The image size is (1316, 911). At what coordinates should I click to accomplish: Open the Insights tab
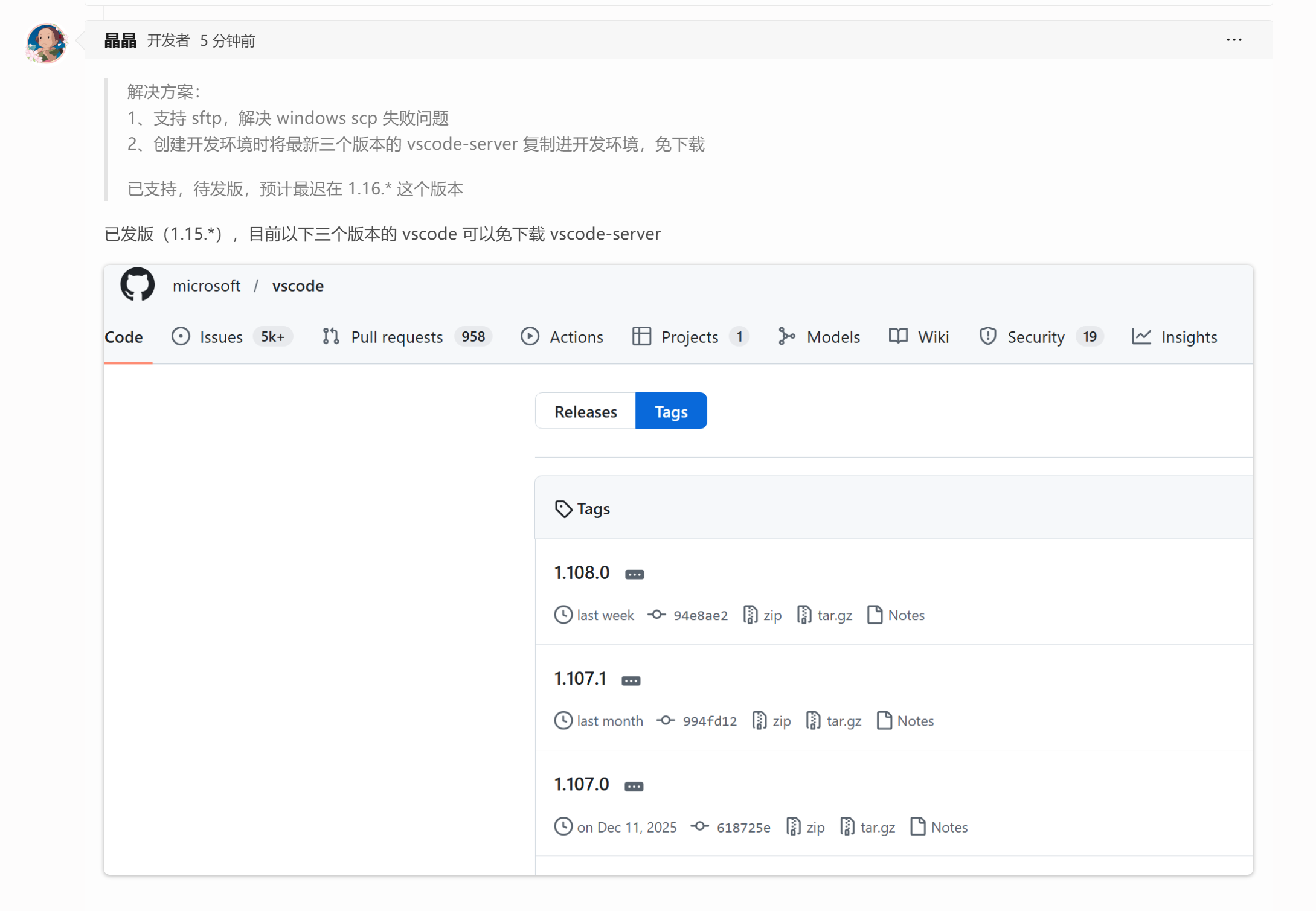pyautogui.click(x=1188, y=337)
